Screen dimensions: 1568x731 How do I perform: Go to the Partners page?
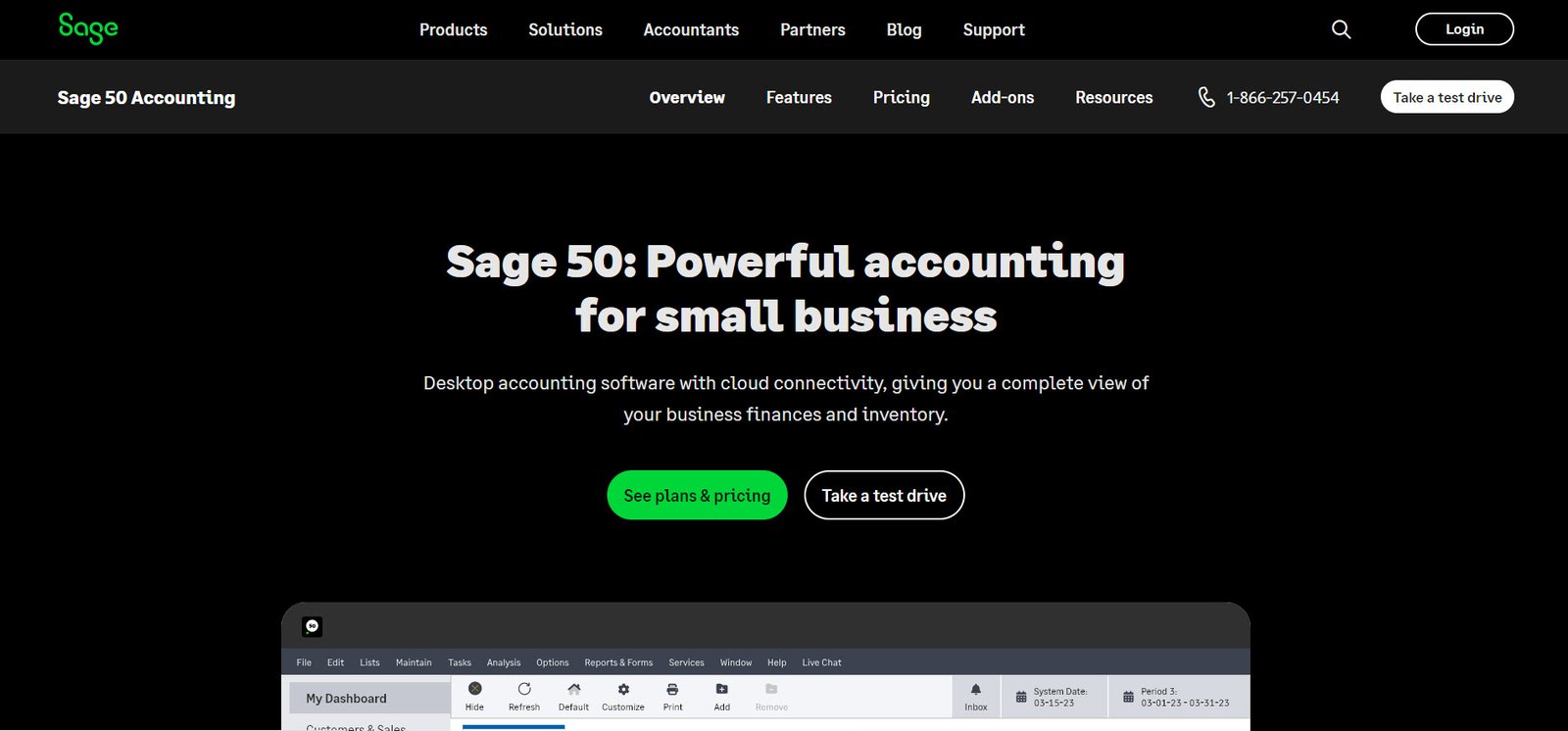[812, 29]
